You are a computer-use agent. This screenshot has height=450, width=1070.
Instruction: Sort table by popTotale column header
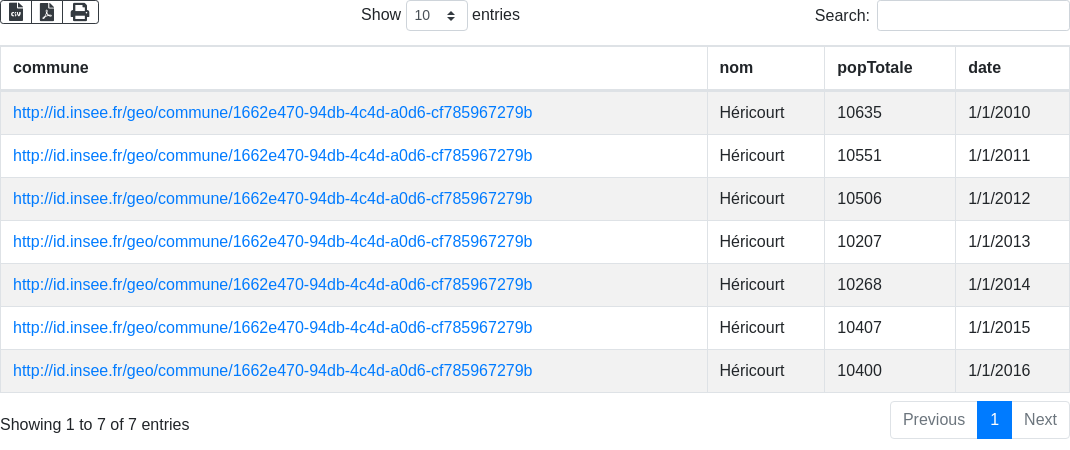click(890, 68)
